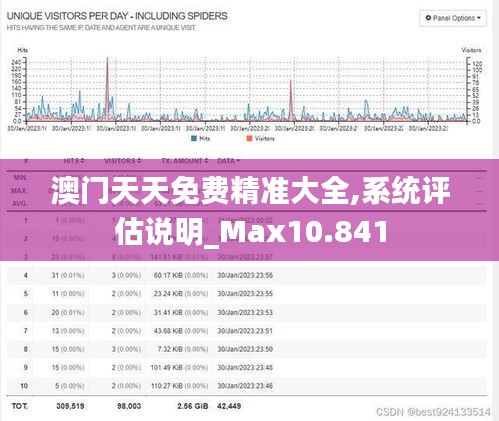Toggle the Hits series in the chart legend
This screenshot has width=499, height=421.
click(200, 138)
